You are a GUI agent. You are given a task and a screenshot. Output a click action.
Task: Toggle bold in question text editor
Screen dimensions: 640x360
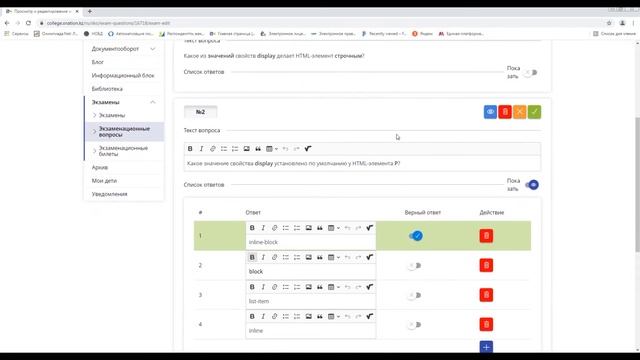point(190,149)
